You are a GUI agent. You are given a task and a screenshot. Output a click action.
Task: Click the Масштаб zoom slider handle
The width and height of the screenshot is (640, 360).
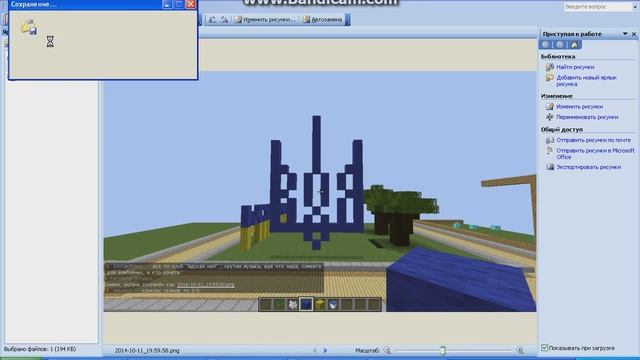443,350
